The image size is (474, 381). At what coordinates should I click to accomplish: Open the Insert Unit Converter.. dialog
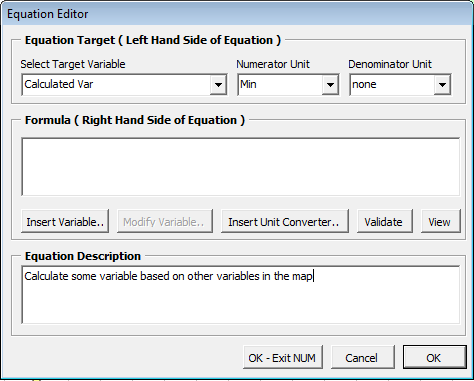point(285,221)
